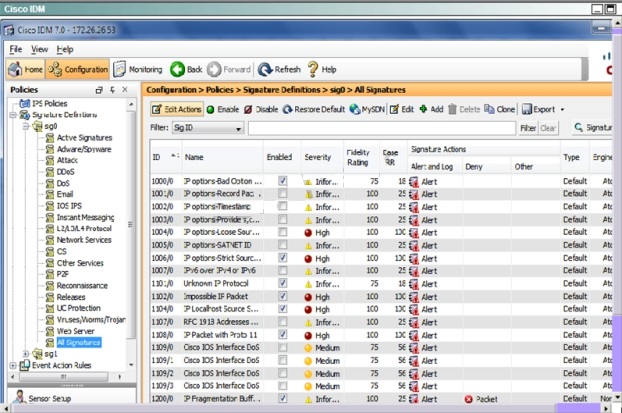This screenshot has width=622, height=413.
Task: Sort by the Name column header
Action: coord(223,157)
